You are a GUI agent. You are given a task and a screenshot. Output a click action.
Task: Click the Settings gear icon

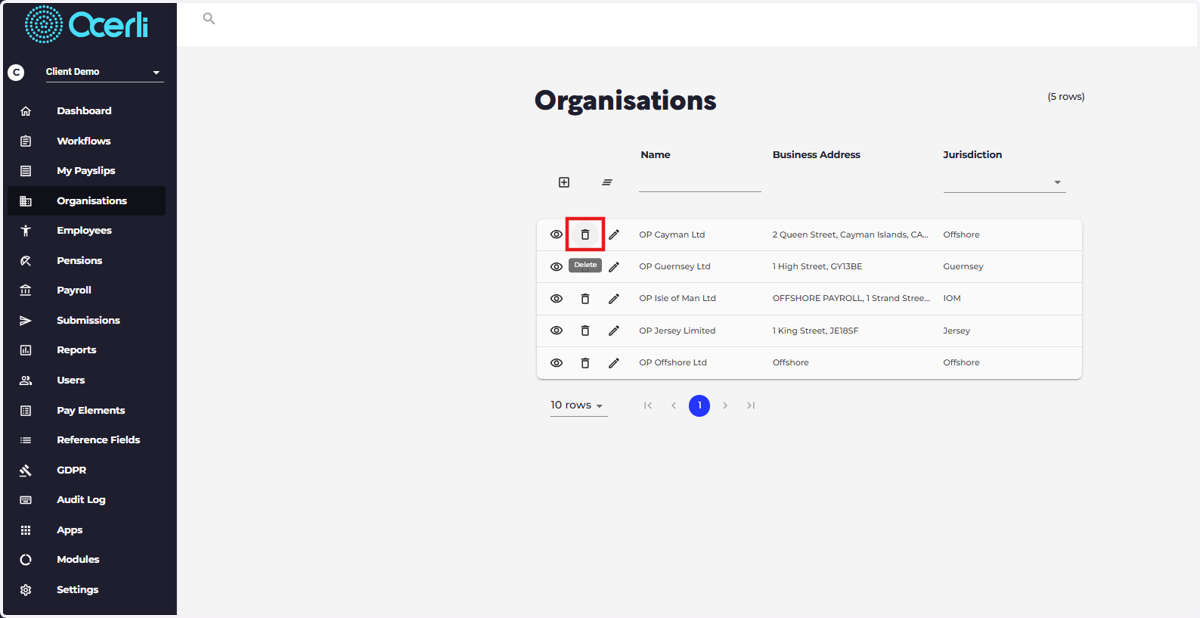pyautogui.click(x=26, y=590)
